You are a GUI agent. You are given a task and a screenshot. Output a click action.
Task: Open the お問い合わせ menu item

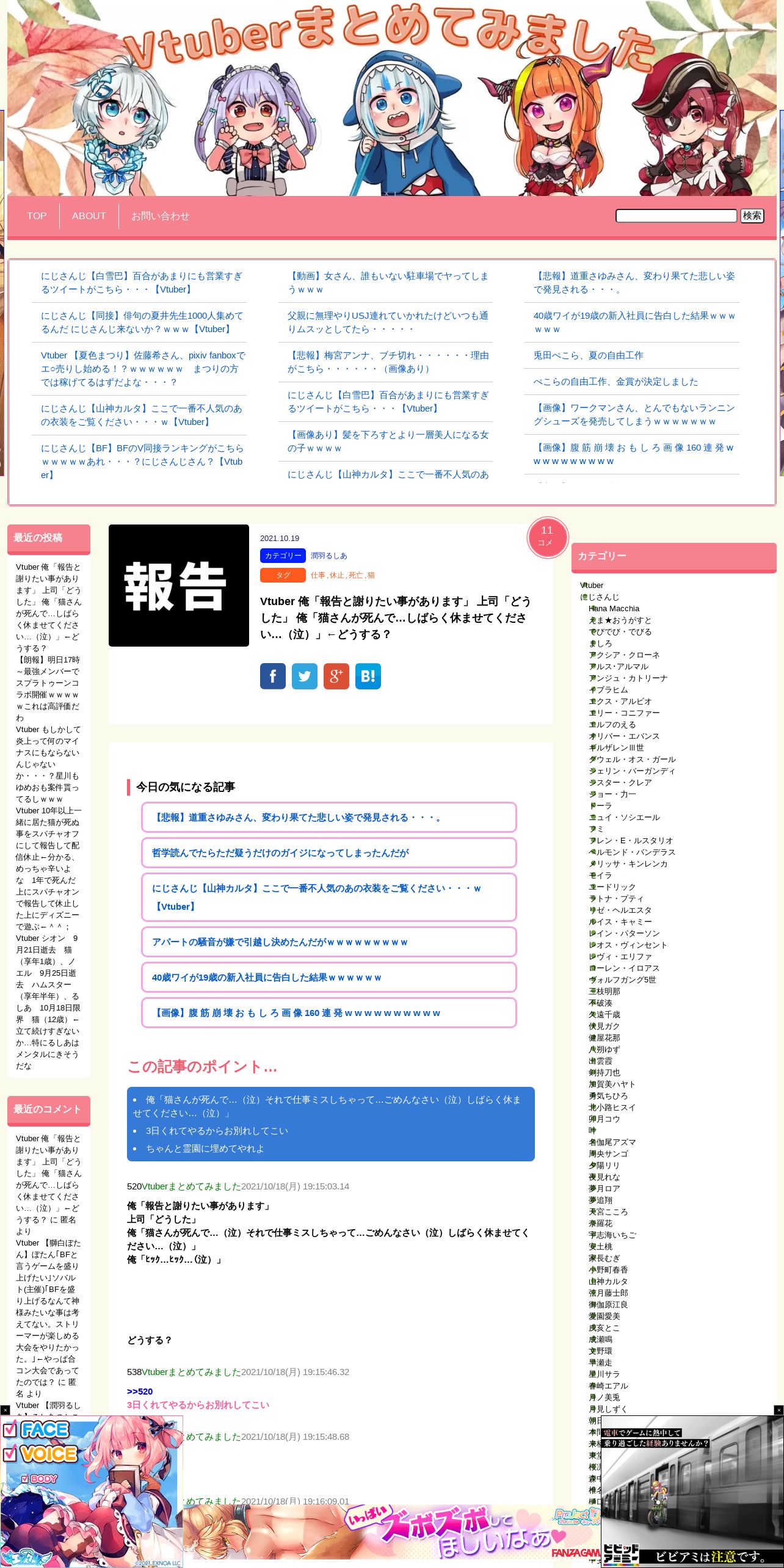(x=161, y=216)
